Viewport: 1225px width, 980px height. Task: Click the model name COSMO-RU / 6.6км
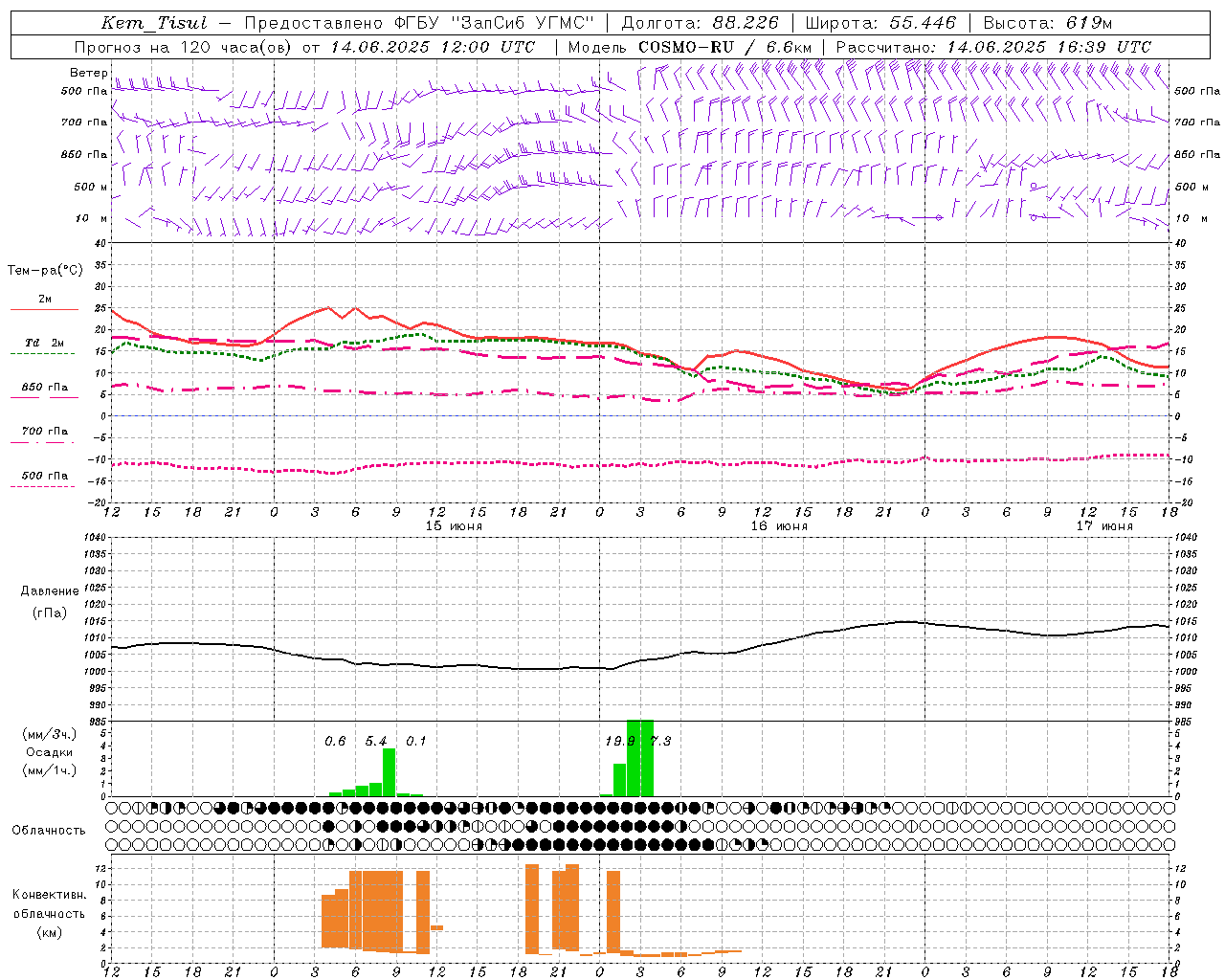(724, 47)
